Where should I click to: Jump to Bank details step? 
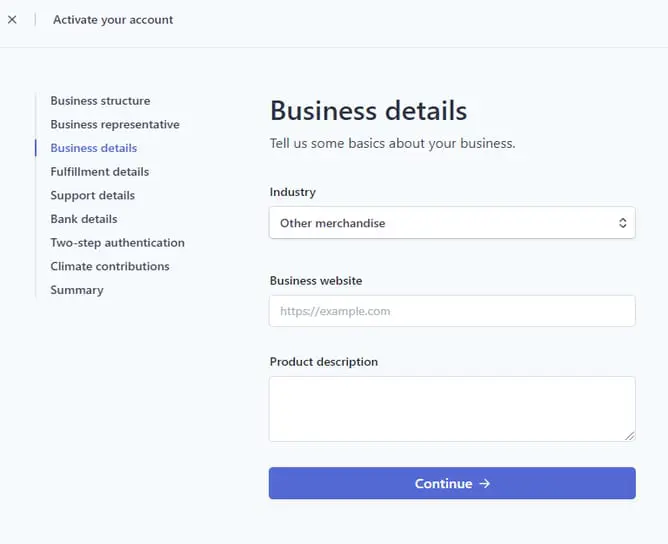84,219
